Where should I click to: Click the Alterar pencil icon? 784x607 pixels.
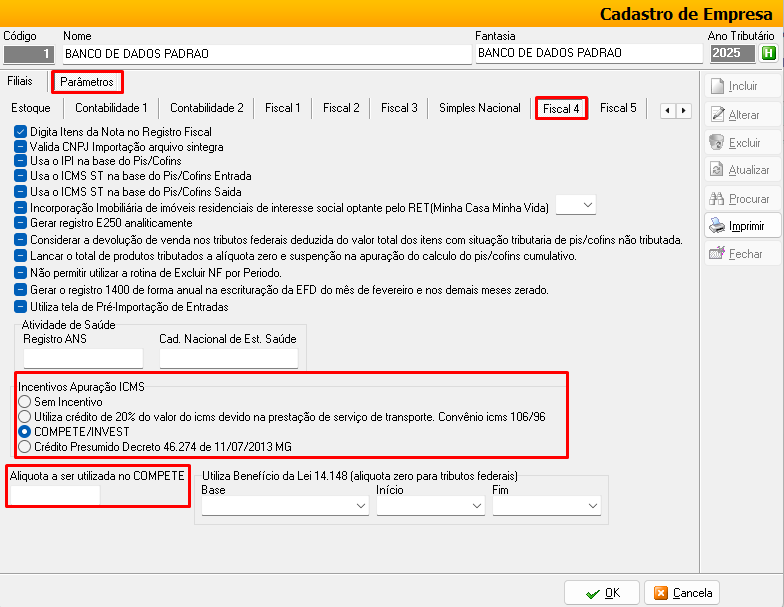coord(718,114)
